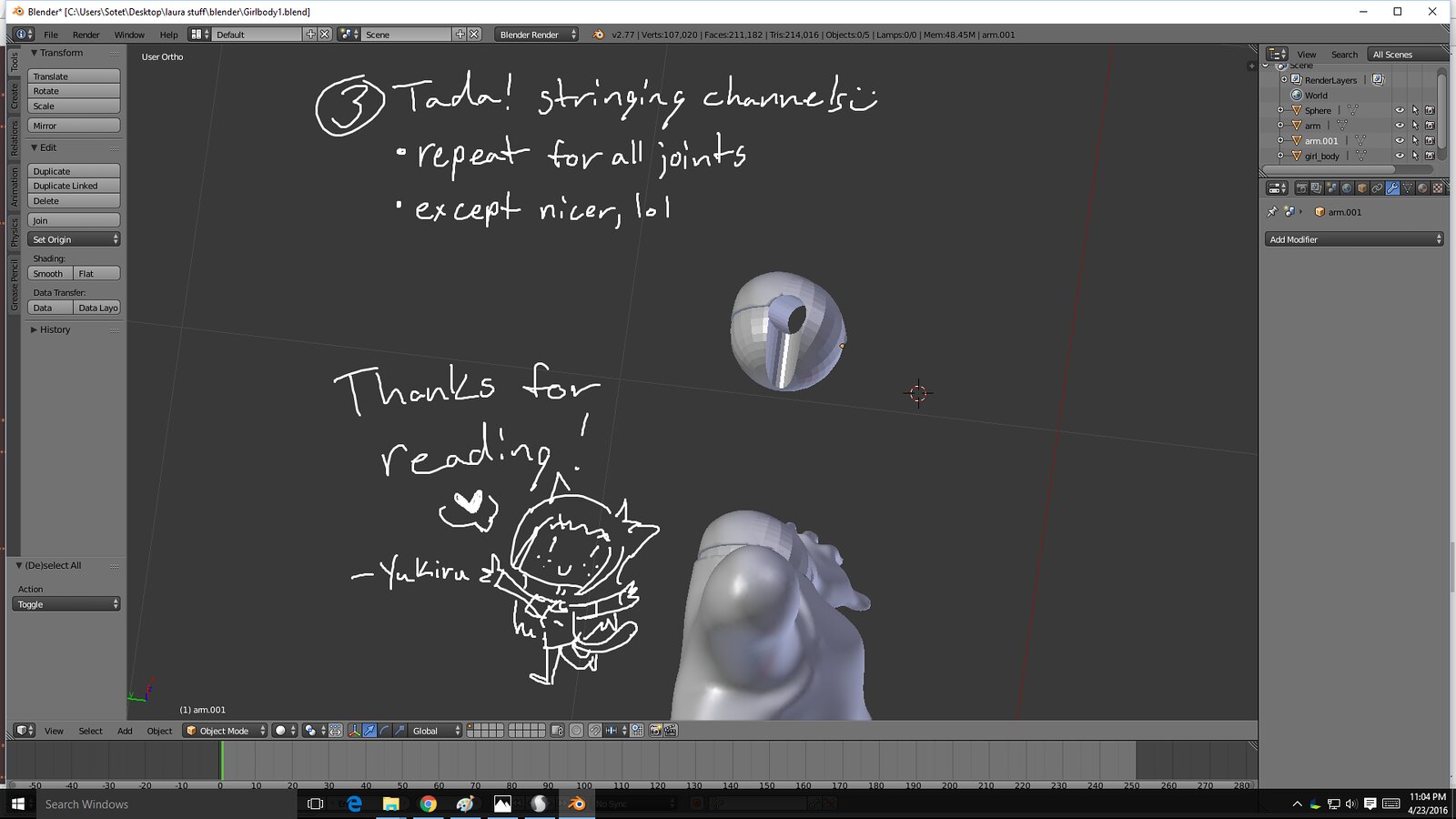Open the Help menu
This screenshot has width=1456, height=819.
click(169, 35)
